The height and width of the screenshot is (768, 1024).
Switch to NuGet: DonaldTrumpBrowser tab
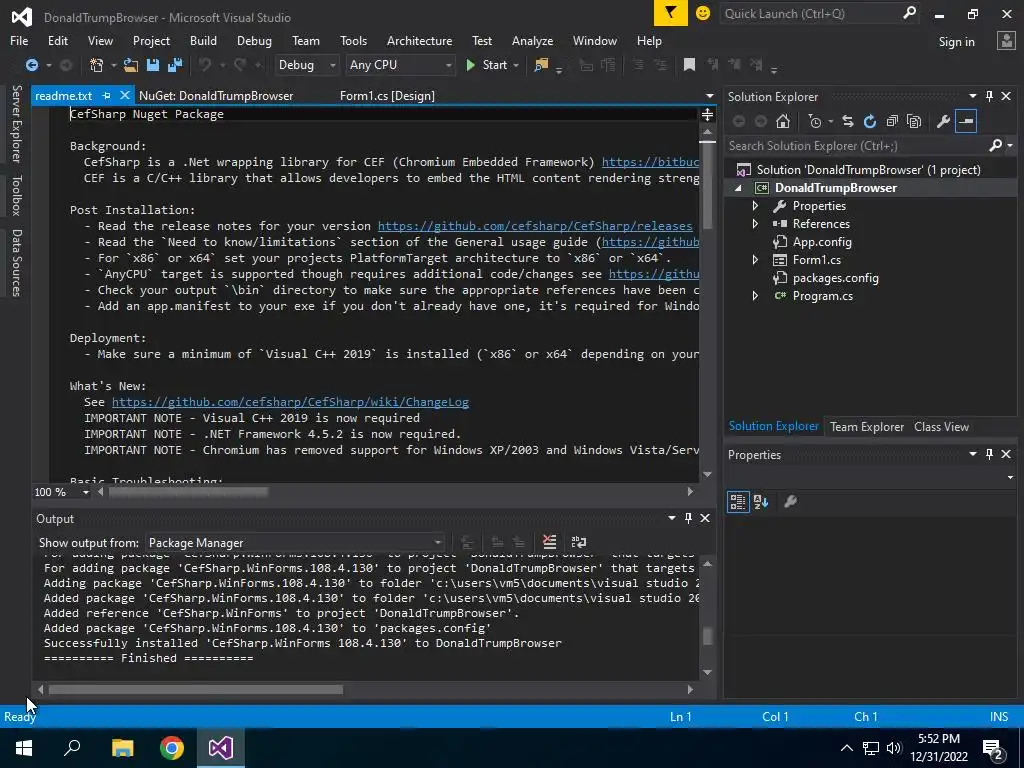click(216, 95)
